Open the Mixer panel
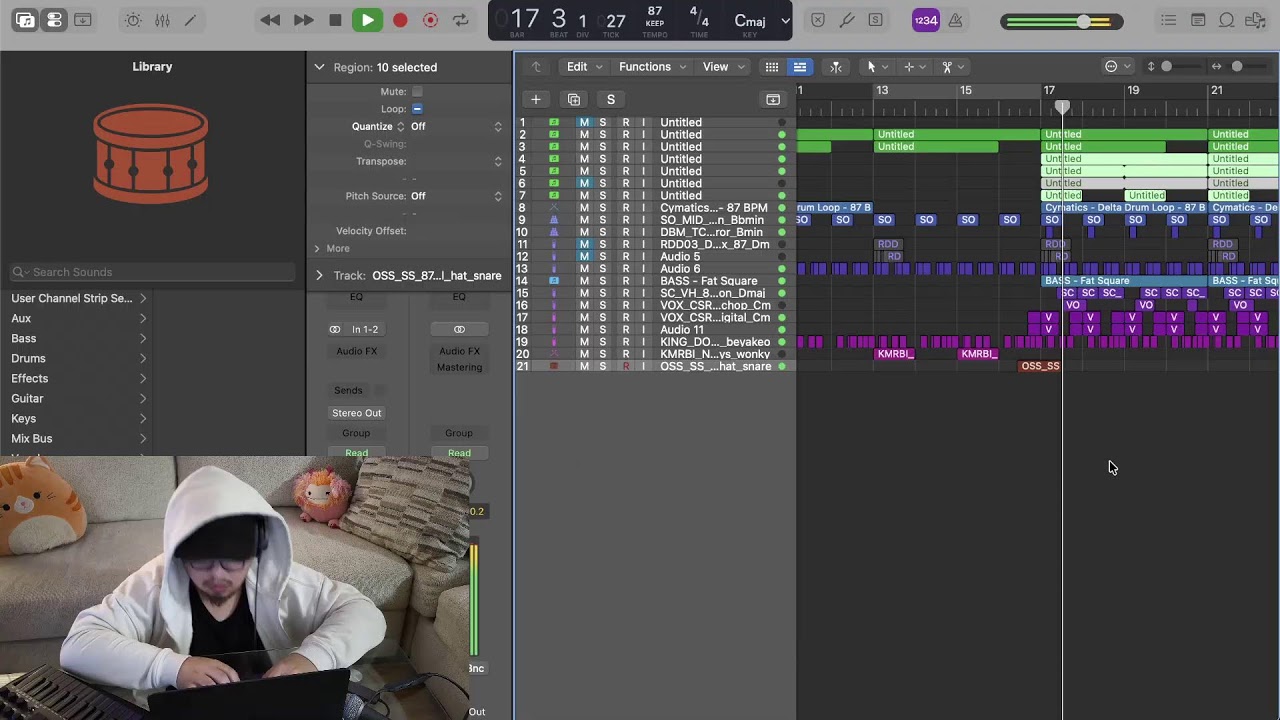1280x720 pixels. point(162,20)
